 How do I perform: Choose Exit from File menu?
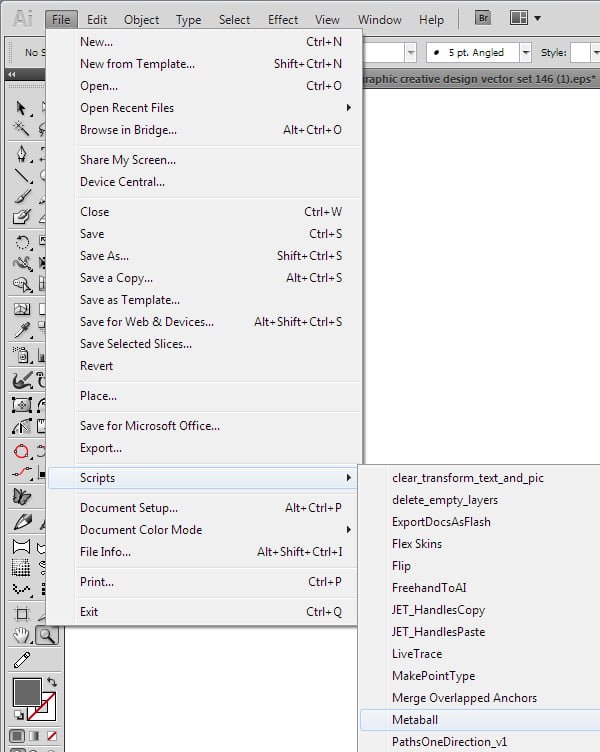click(x=205, y=612)
